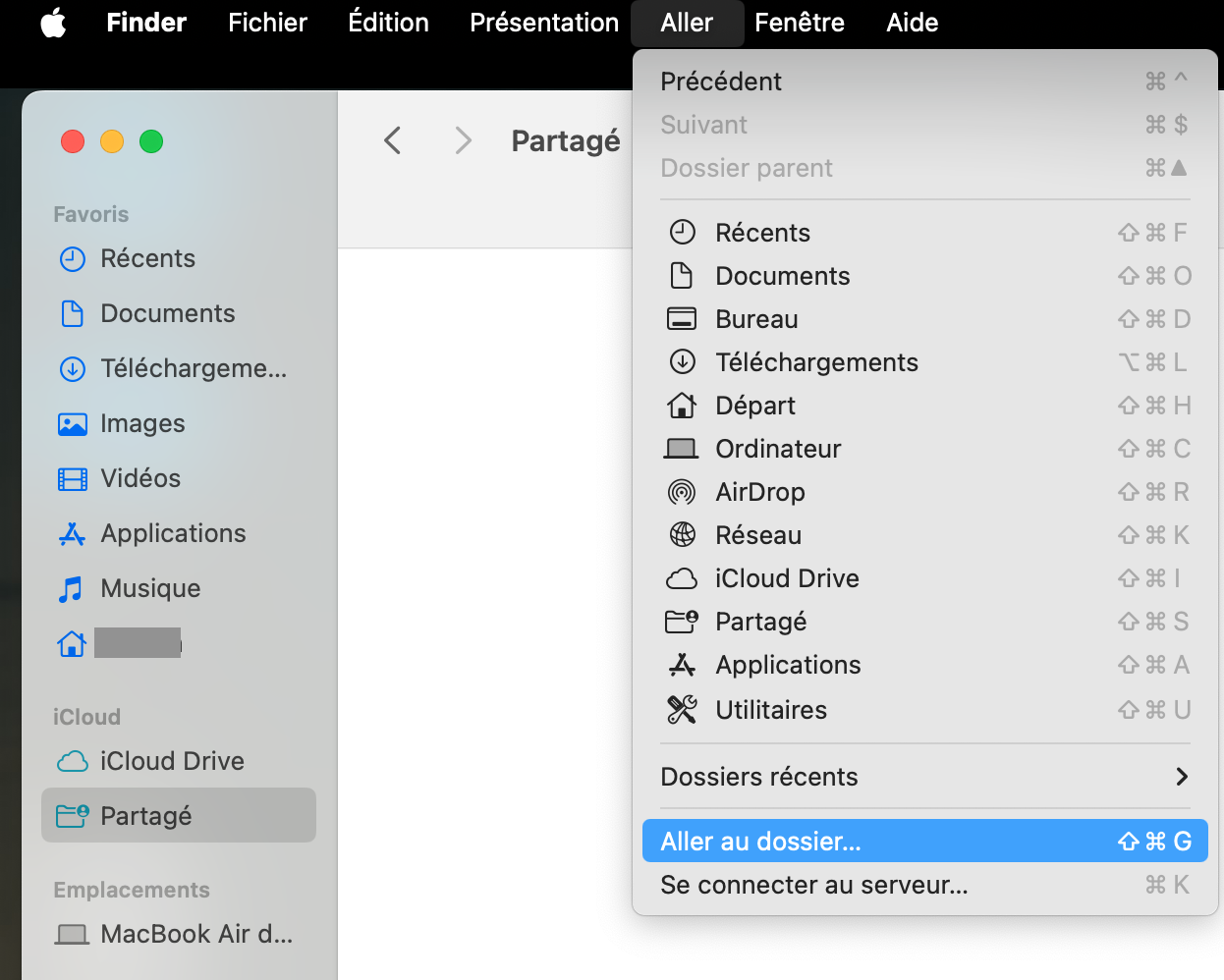The image size is (1224, 980).
Task: Click the Documents icon in sidebar
Action: coord(73,314)
